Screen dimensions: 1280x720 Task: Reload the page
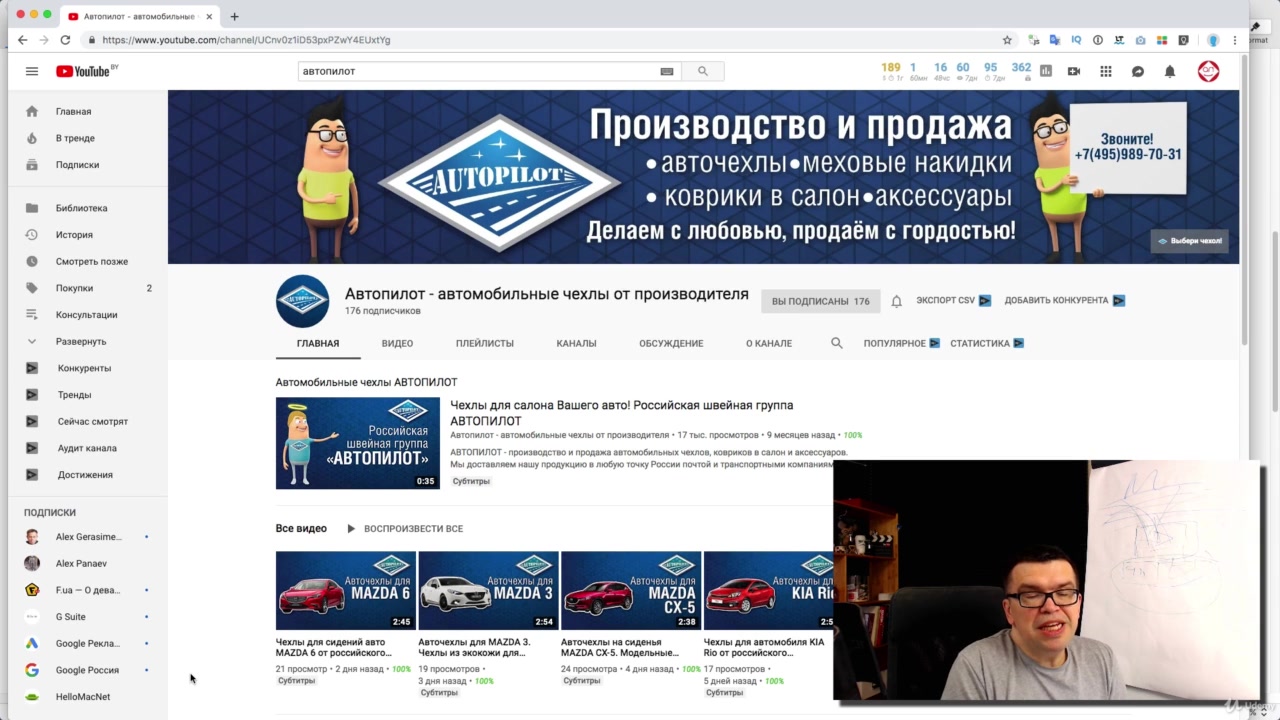pyautogui.click(x=66, y=40)
